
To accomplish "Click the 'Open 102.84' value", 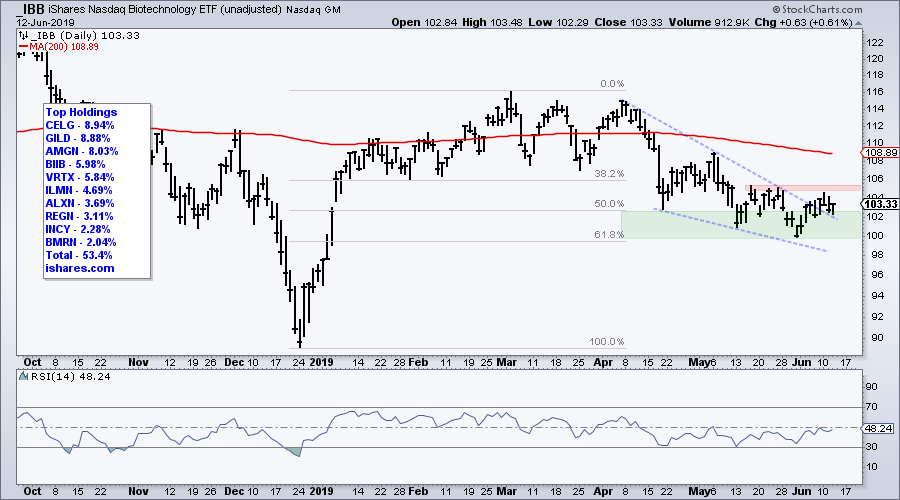I will click(x=424, y=22).
